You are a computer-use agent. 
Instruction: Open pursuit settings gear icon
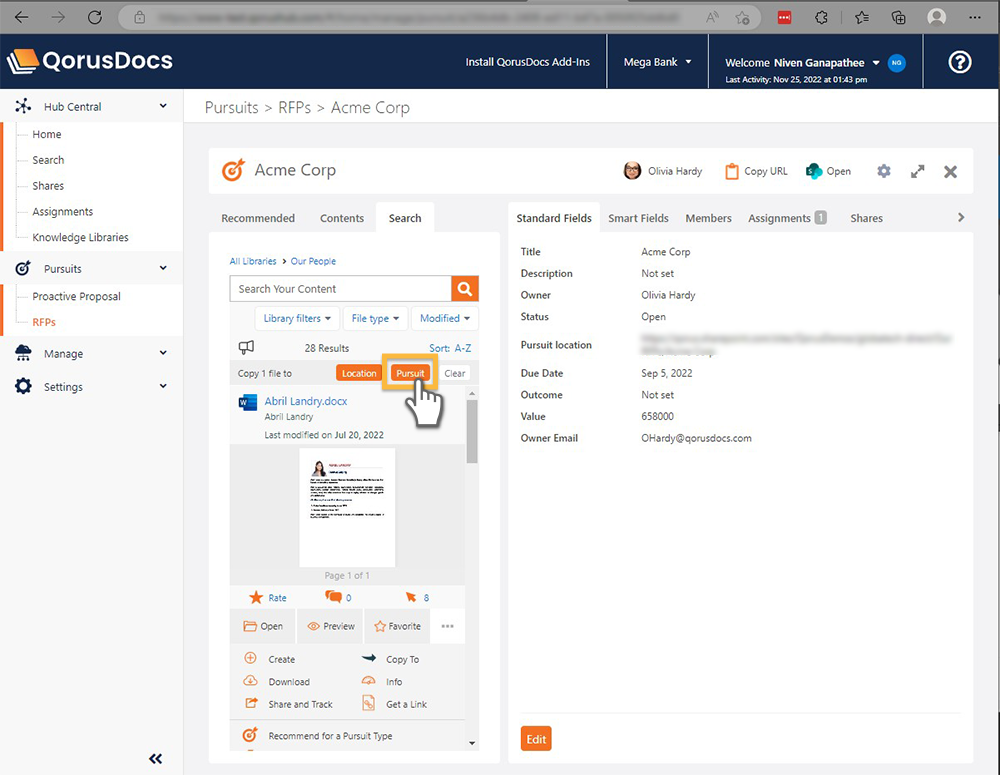883,171
